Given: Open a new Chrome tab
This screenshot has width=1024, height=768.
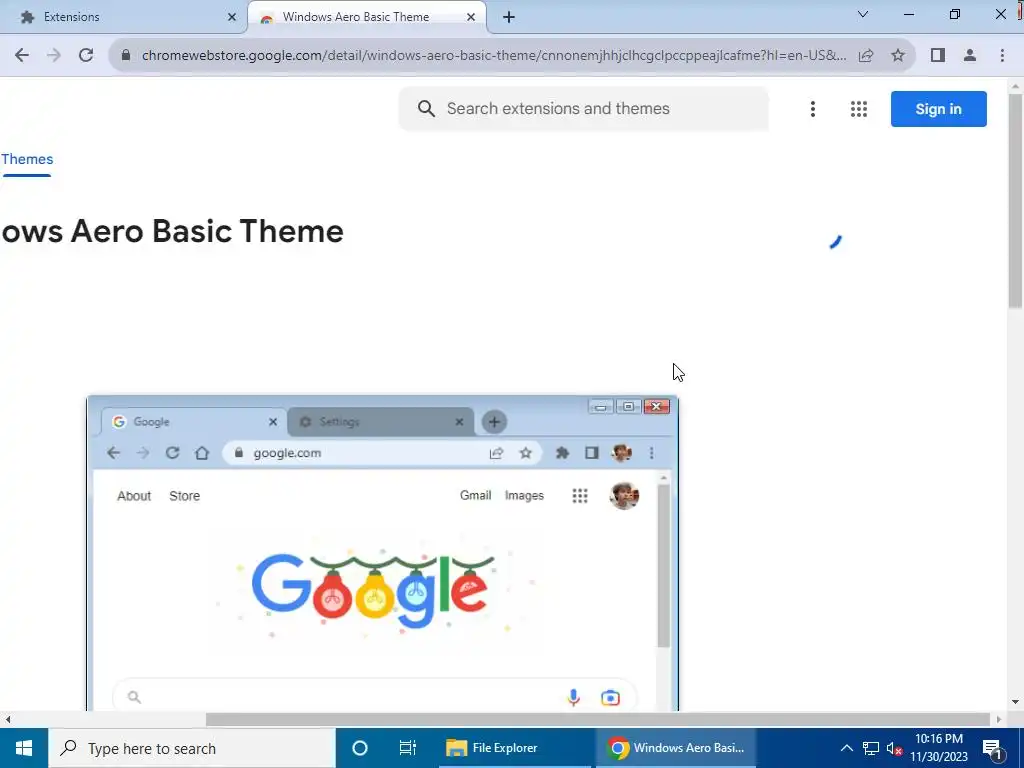Looking at the screenshot, I should pos(509,17).
